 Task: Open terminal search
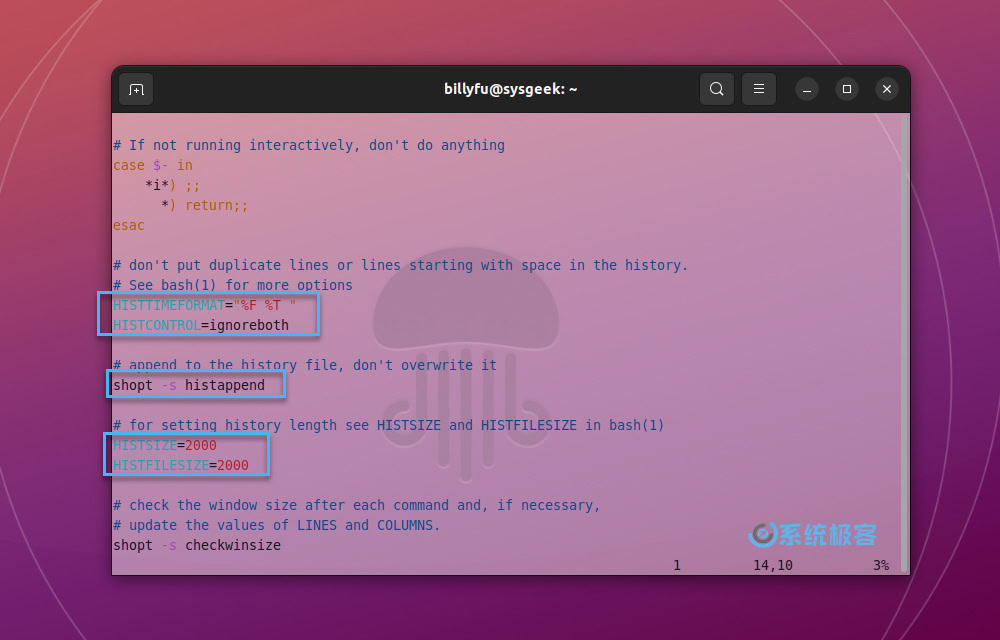(x=717, y=89)
